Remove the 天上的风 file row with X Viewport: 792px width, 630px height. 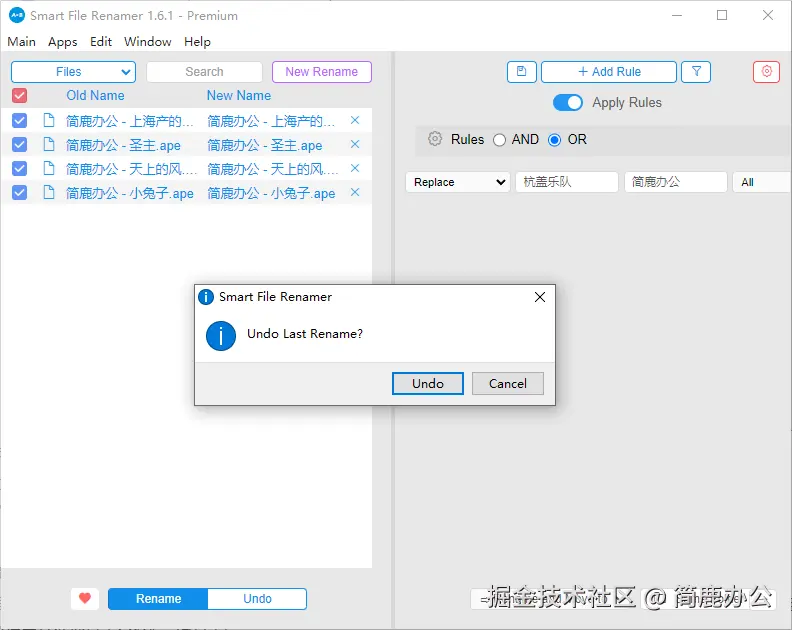pos(355,168)
